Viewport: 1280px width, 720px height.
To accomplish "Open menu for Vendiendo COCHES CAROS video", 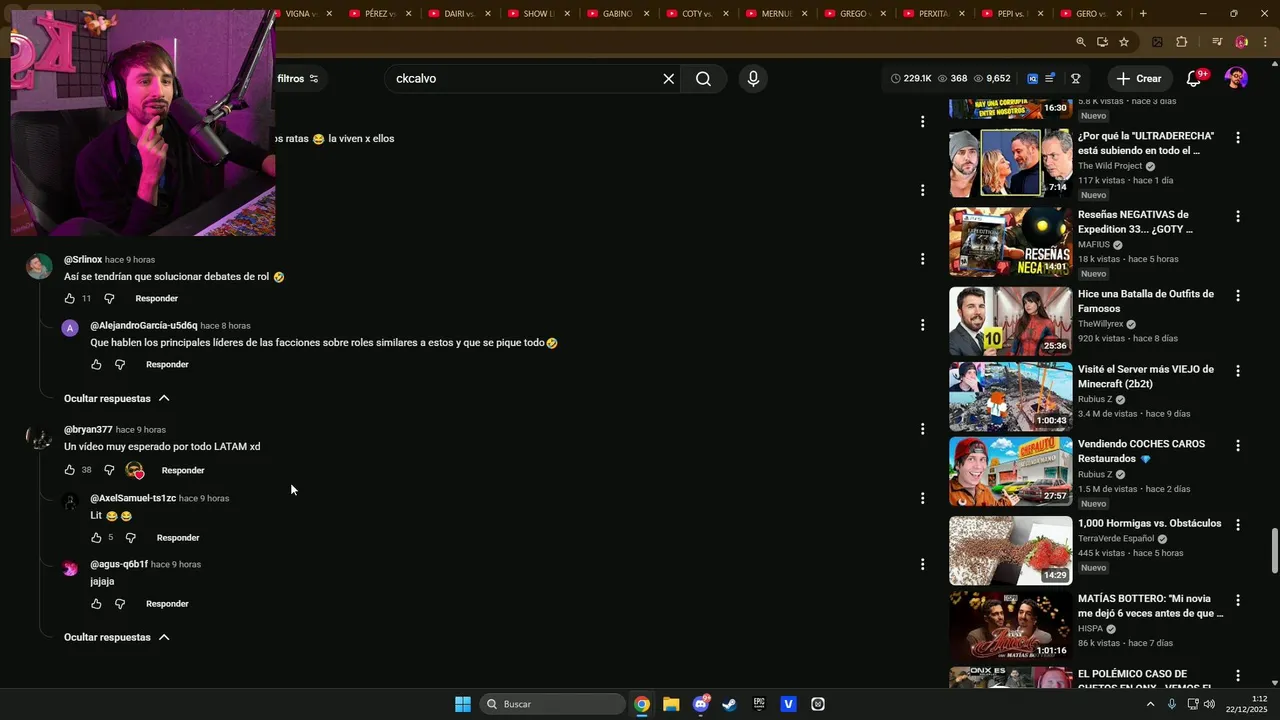I will (x=1238, y=446).
